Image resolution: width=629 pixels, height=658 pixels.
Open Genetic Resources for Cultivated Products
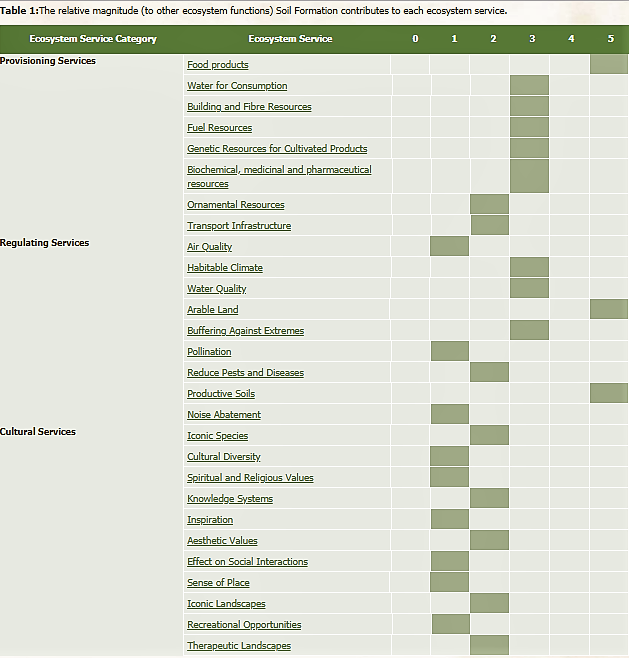[277, 149]
